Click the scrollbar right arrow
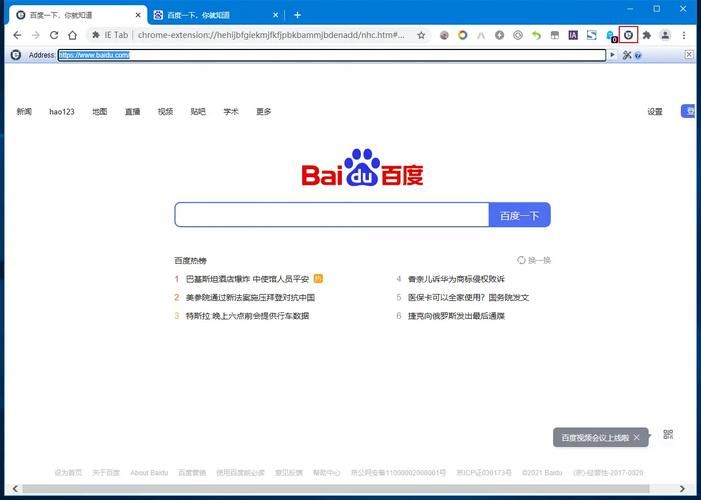Image resolution: width=701 pixels, height=500 pixels. pos(682,488)
